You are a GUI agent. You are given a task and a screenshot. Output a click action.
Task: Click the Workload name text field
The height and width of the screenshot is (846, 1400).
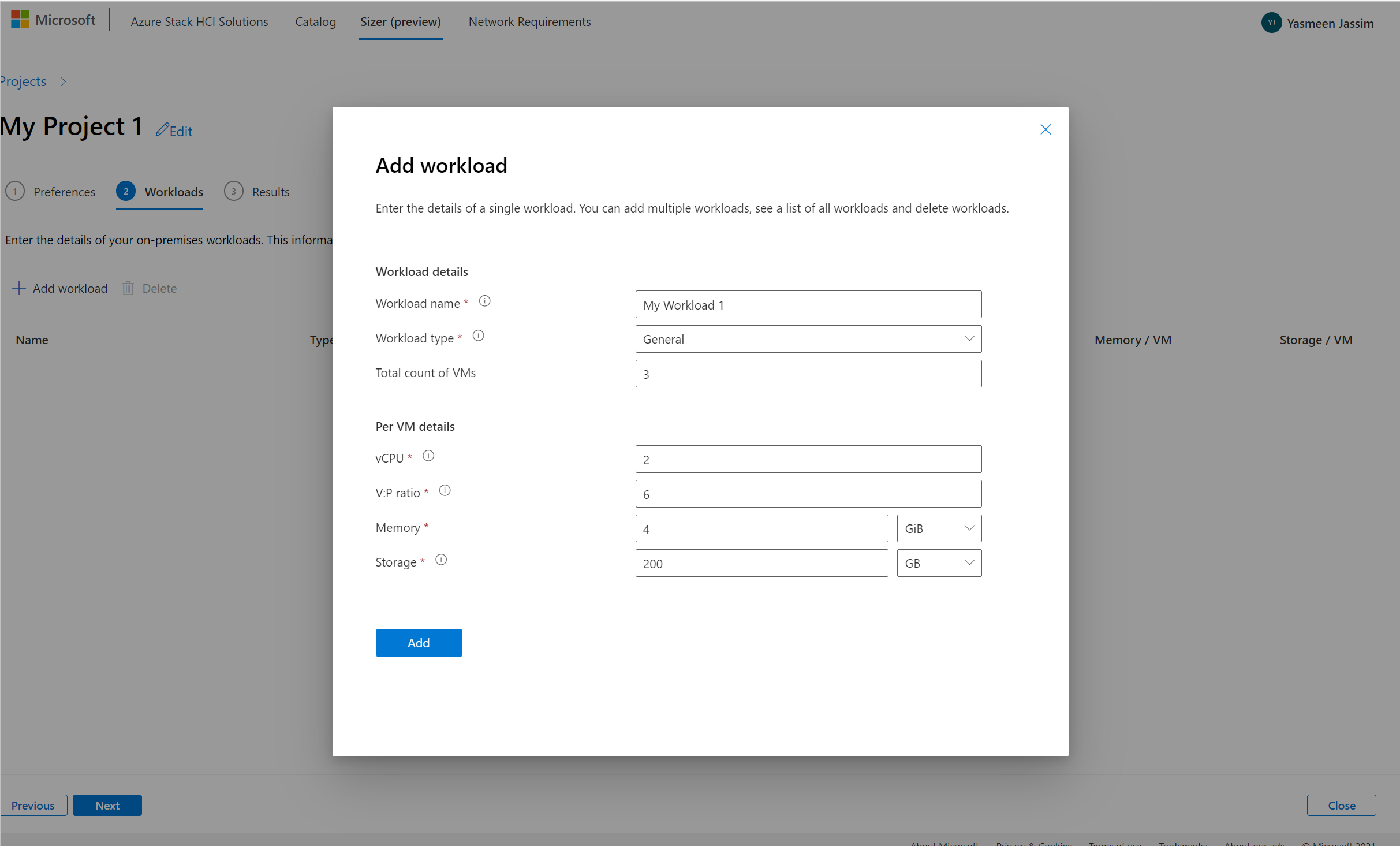tap(808, 304)
